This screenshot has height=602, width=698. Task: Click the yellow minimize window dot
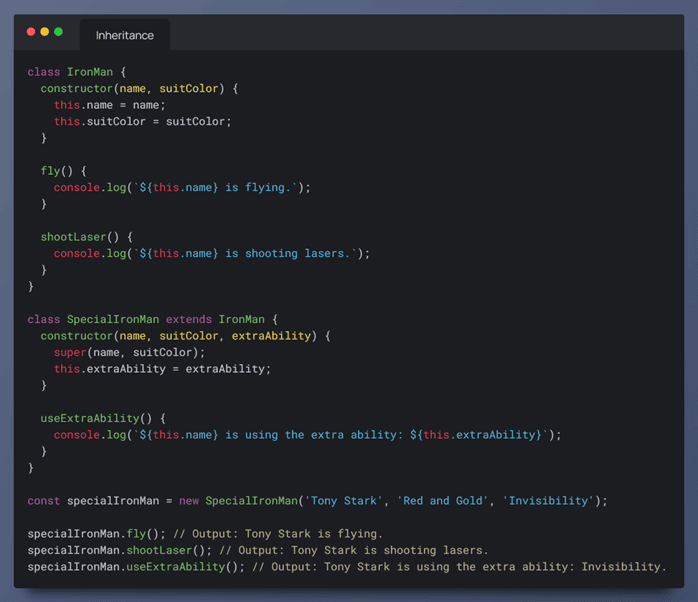tap(45, 32)
